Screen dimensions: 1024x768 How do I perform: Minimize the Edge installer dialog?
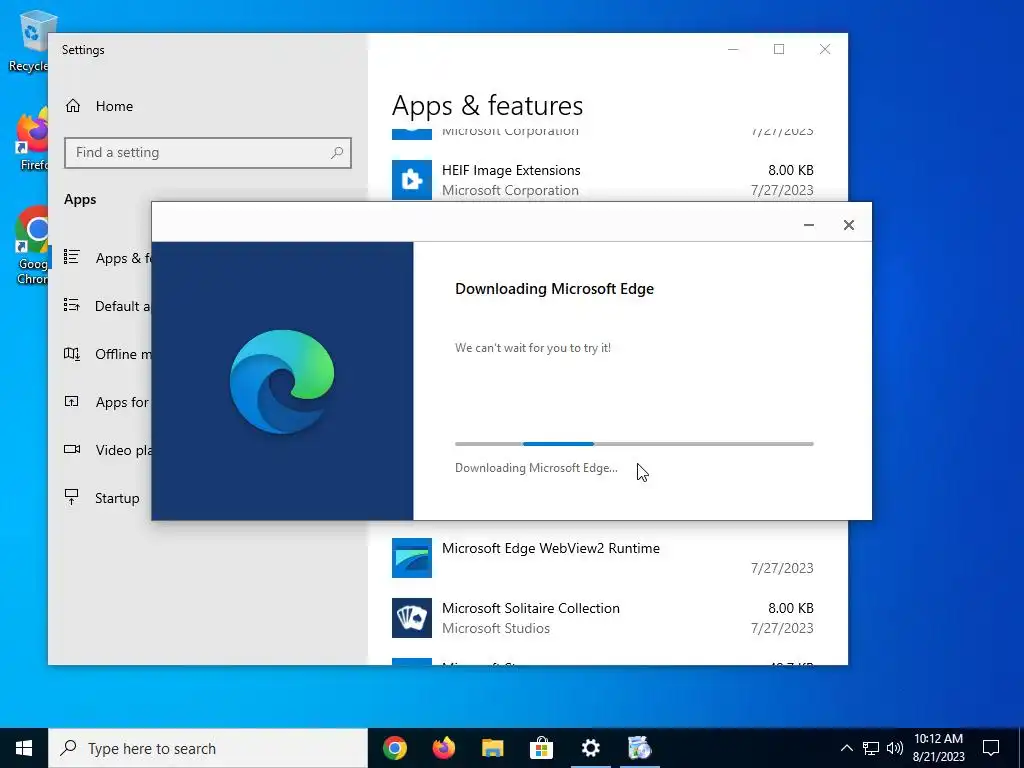point(808,225)
